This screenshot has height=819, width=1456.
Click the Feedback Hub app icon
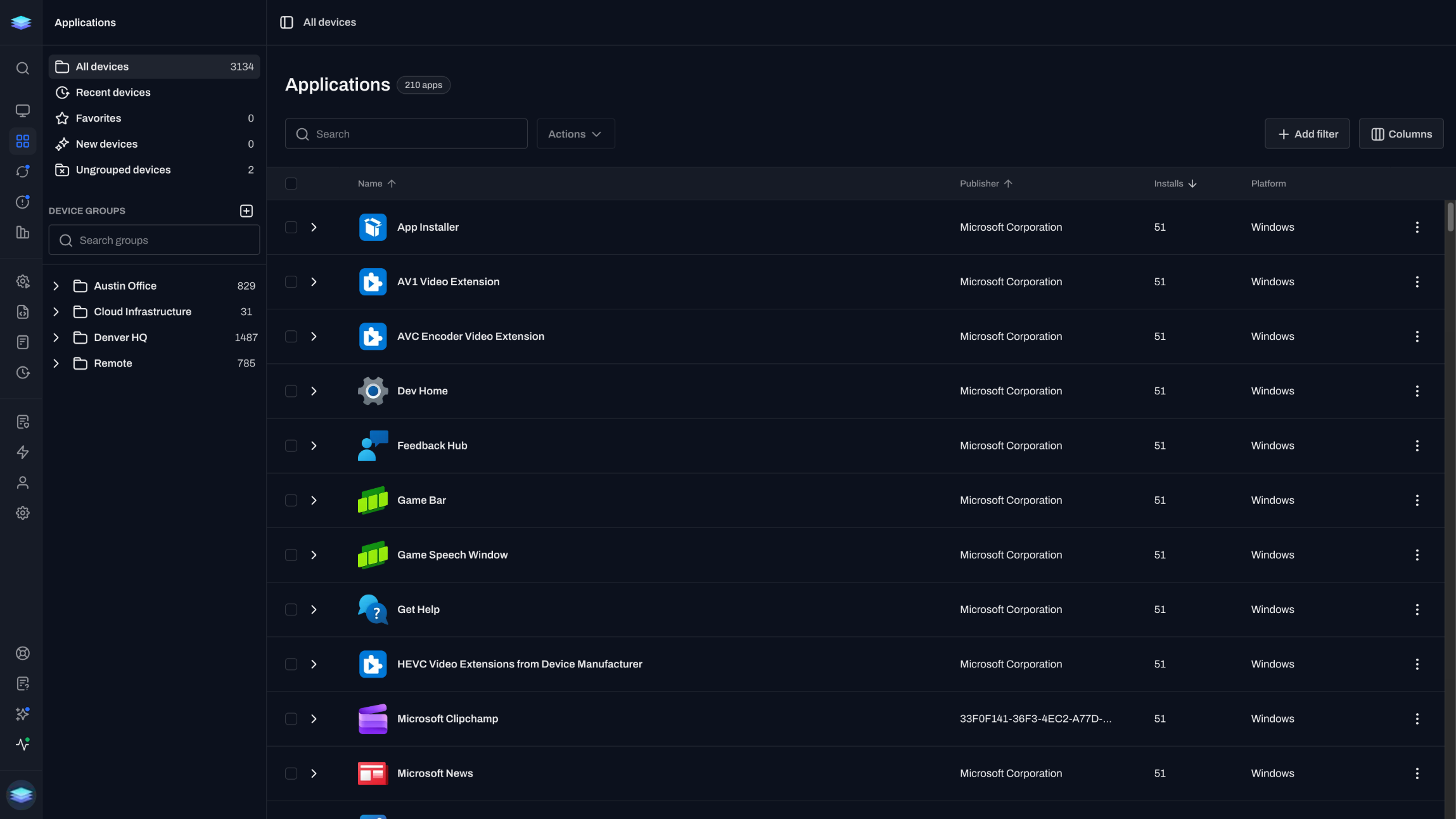click(x=373, y=446)
